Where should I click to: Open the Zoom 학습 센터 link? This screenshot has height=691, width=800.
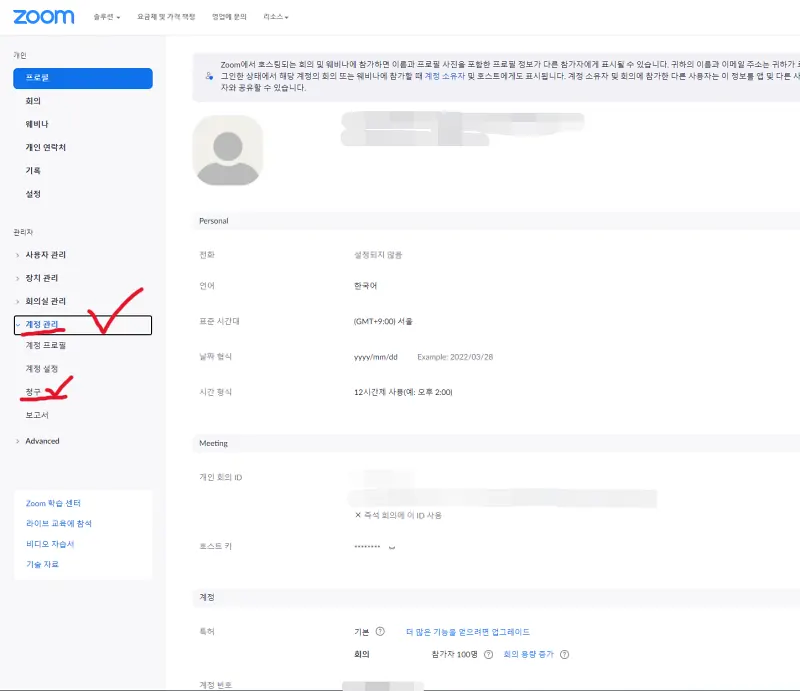[x=53, y=503]
